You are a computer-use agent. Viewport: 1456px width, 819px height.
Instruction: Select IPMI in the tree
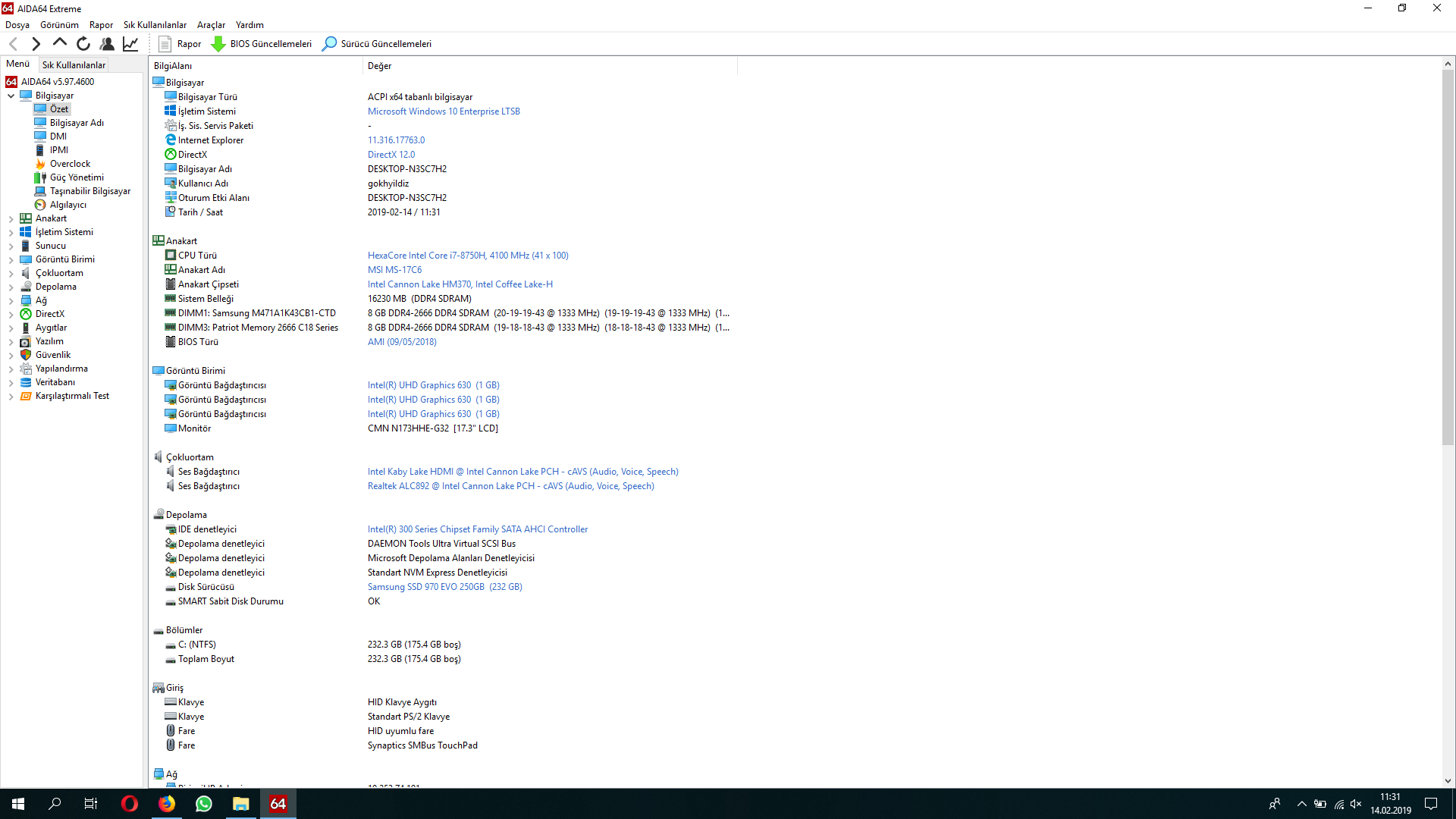[59, 150]
